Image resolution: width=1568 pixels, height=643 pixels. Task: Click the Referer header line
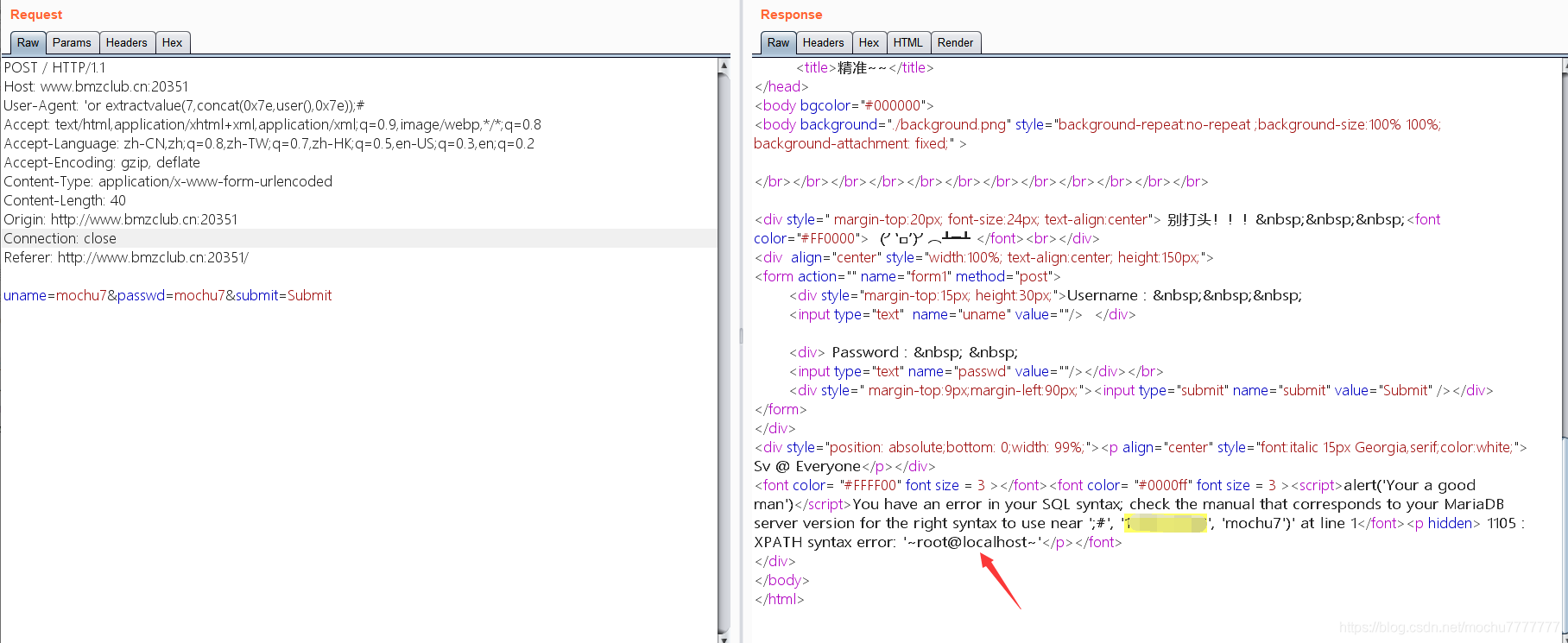(x=126, y=257)
